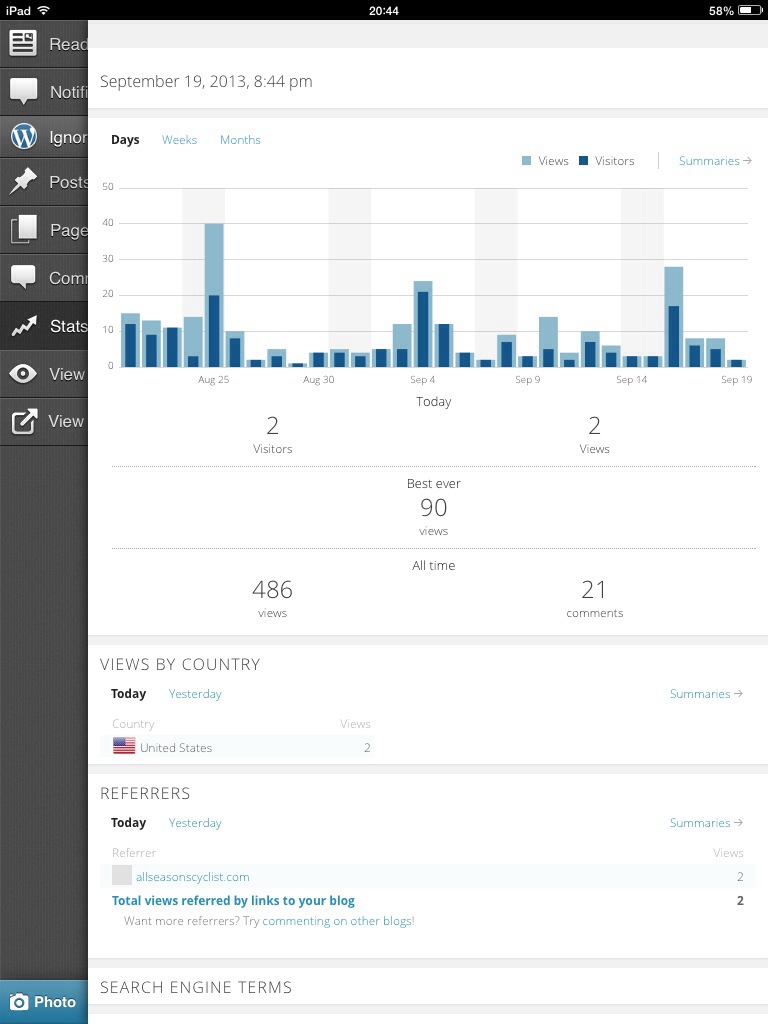Open allseasonscyclist.com referrer link
This screenshot has width=768, height=1024.
click(x=192, y=877)
